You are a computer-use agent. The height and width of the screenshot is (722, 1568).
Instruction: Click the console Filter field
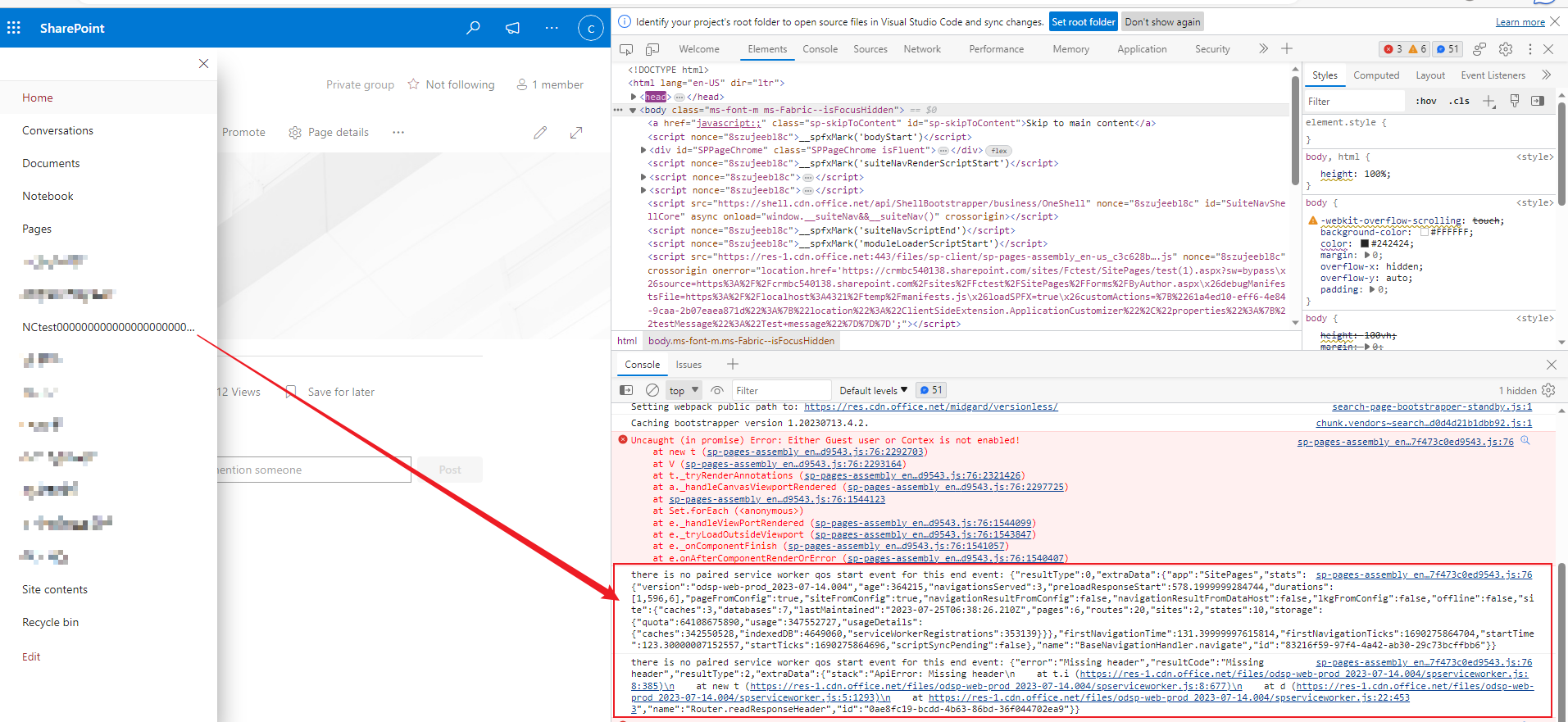(781, 390)
